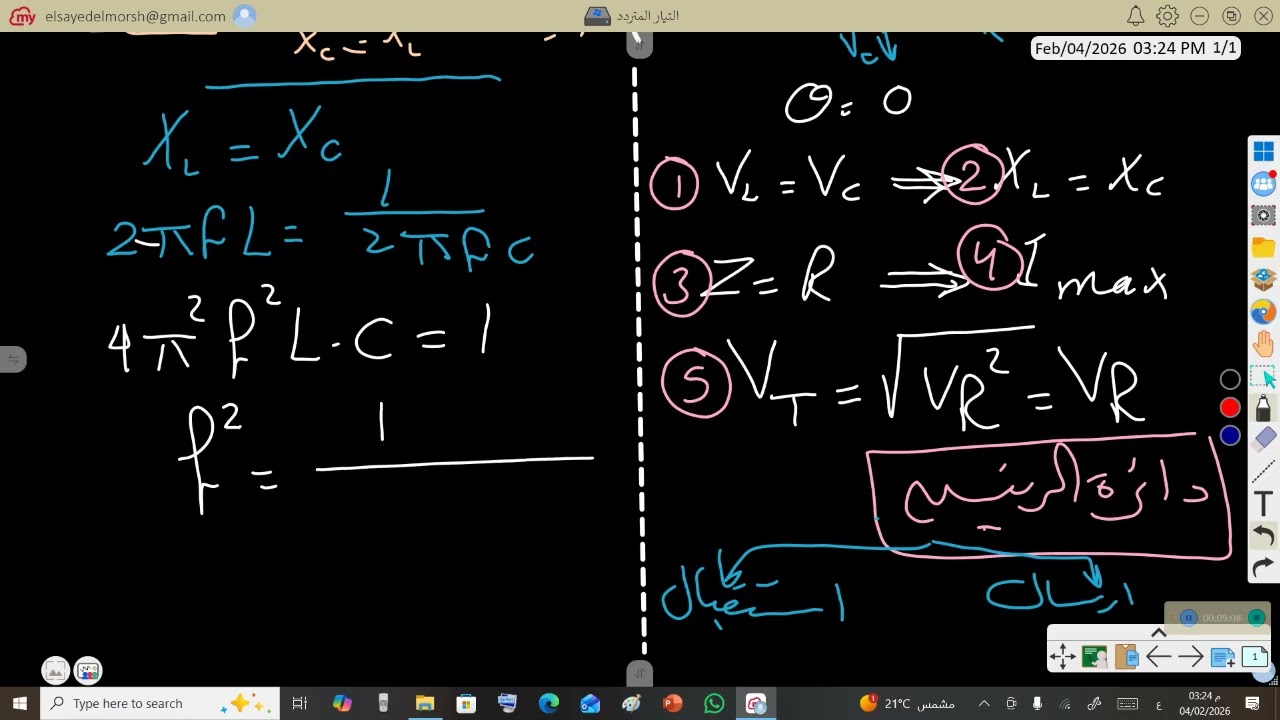Viewport: 1280px width, 720px height.
Task: Select the selection arrow tool
Action: point(1263,377)
